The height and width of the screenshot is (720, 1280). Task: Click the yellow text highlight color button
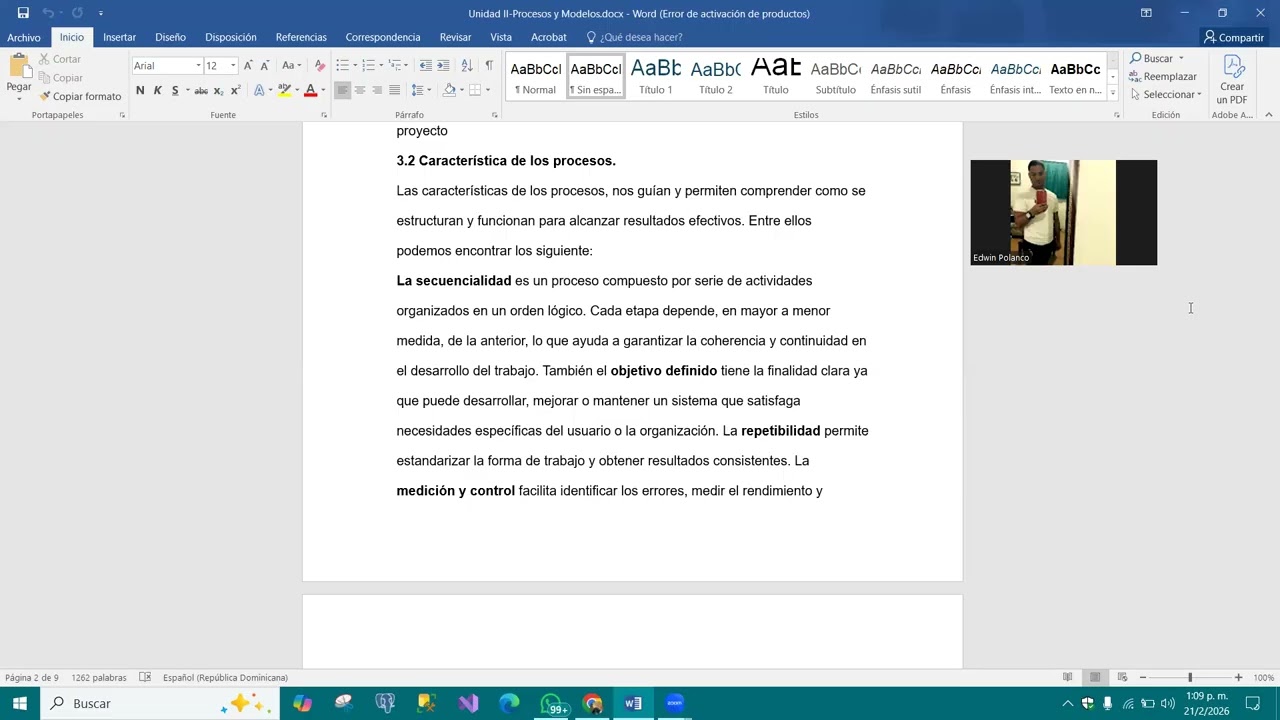(x=285, y=90)
